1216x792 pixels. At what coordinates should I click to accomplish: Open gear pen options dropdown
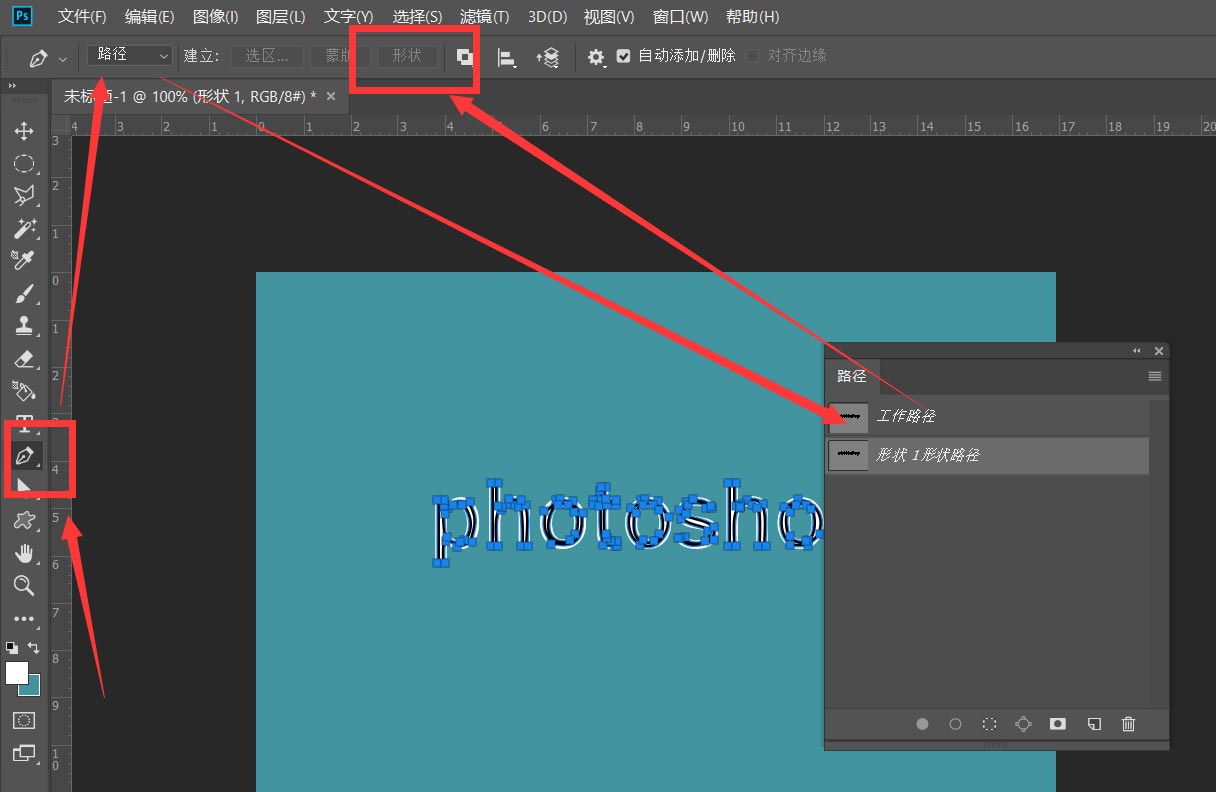pos(596,58)
